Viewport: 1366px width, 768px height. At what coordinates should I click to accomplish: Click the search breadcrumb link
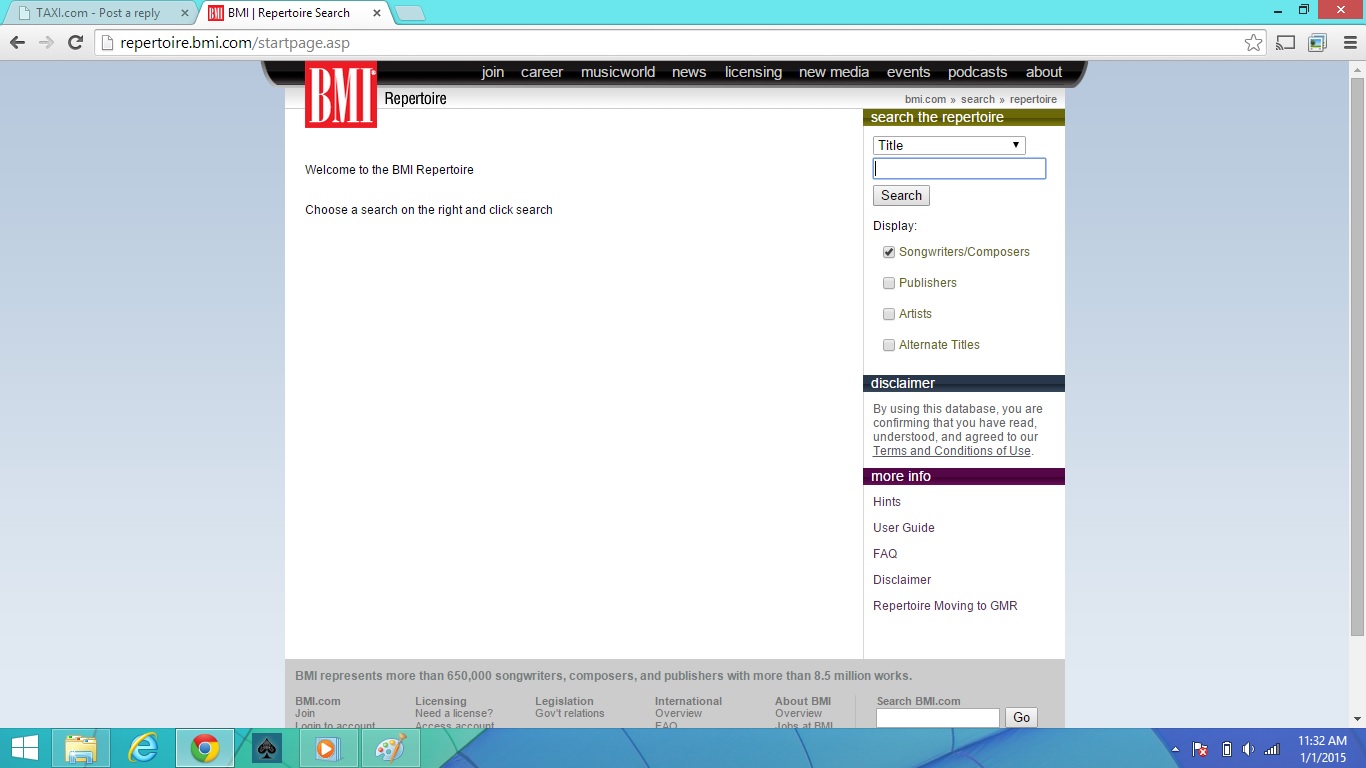[x=978, y=99]
